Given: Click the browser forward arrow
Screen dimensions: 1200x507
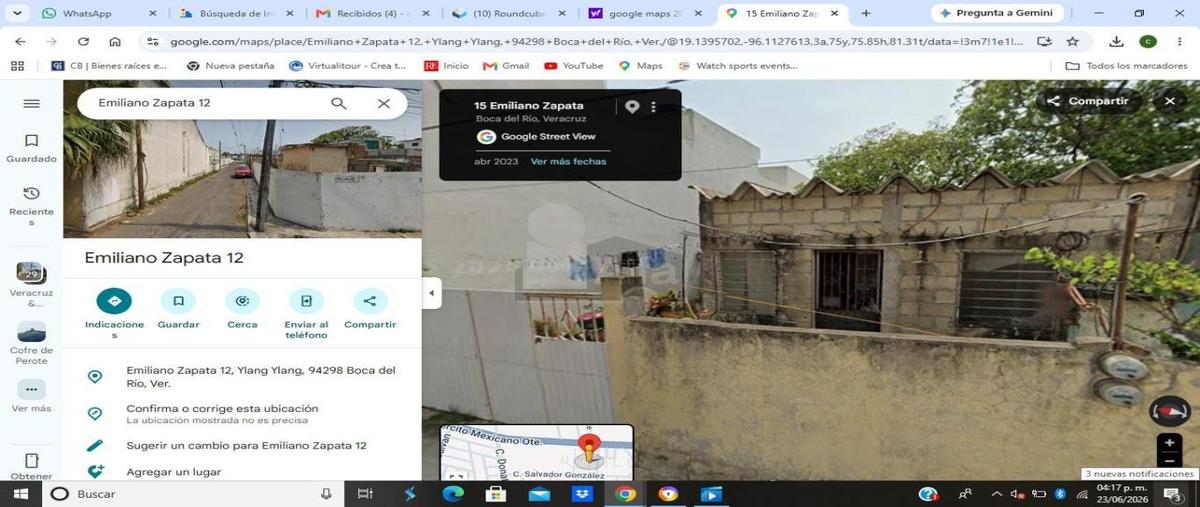Looking at the screenshot, I should pos(51,42).
